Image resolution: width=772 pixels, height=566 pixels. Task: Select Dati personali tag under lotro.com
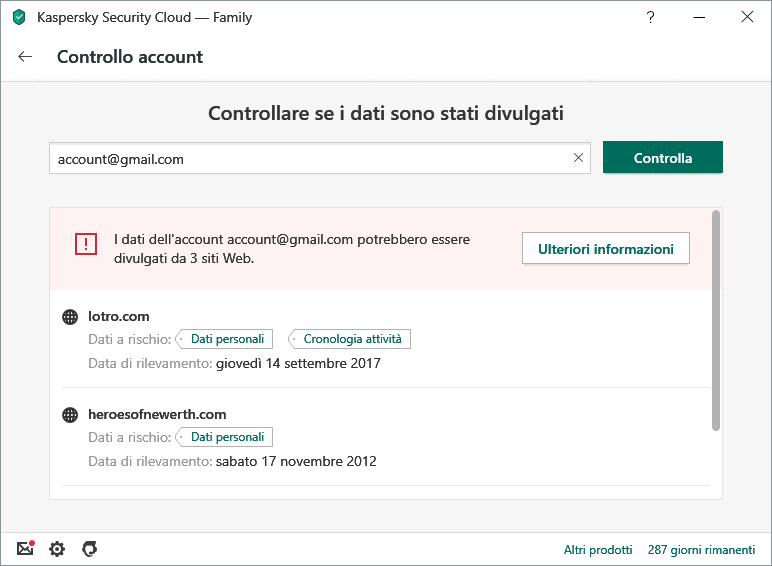tap(226, 339)
